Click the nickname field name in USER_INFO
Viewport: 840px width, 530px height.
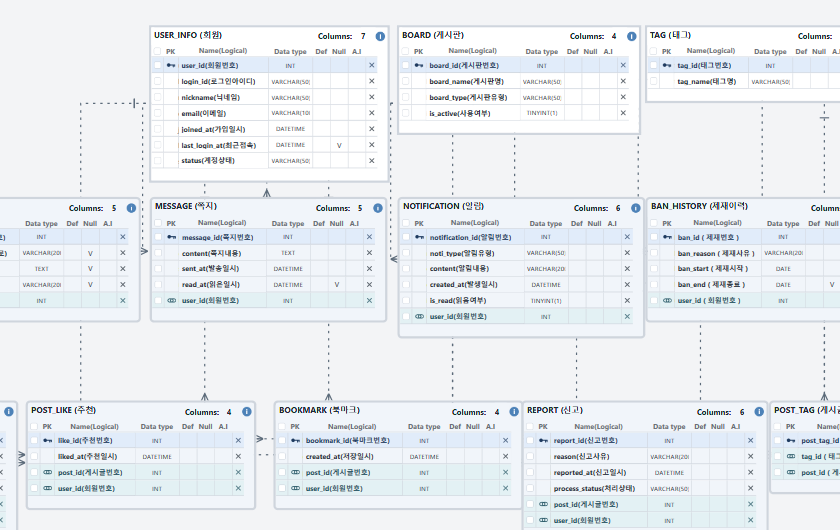click(210, 98)
